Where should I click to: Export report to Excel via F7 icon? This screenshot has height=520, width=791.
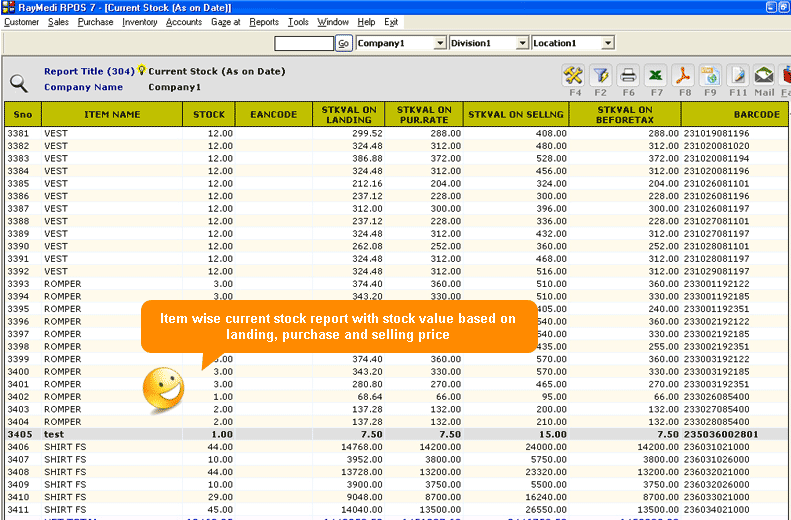(x=656, y=75)
